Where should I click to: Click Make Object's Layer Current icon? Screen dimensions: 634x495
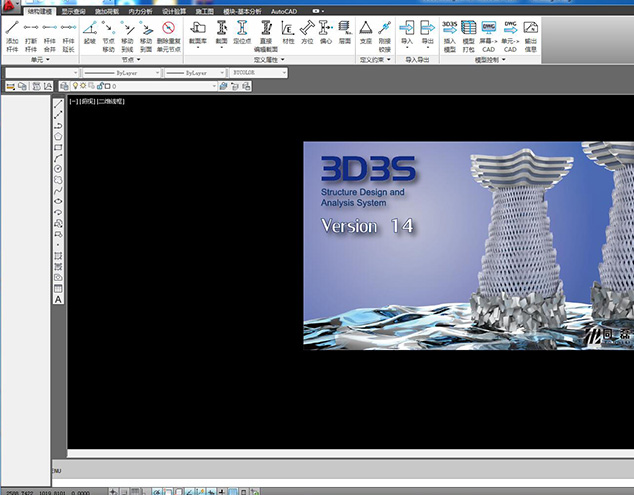coord(223,86)
